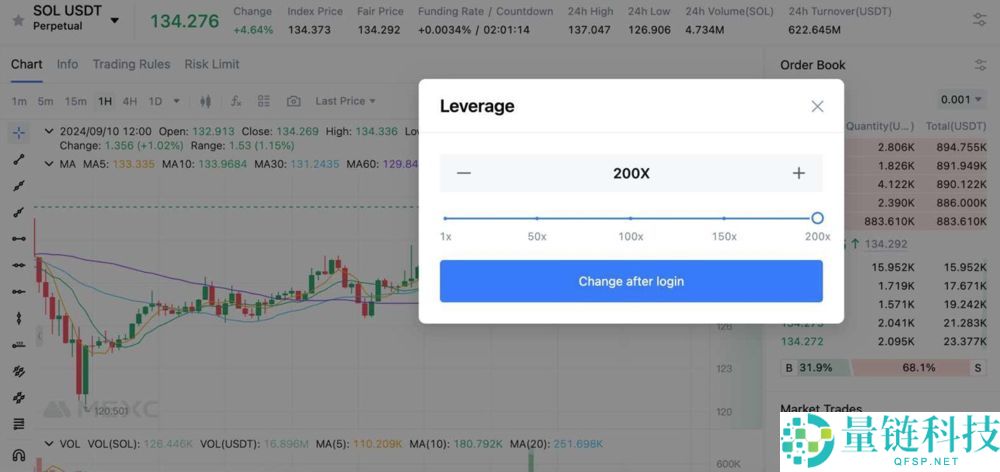Switch to the Trading Rules tab
This screenshot has height=472, width=1000.
(131, 64)
